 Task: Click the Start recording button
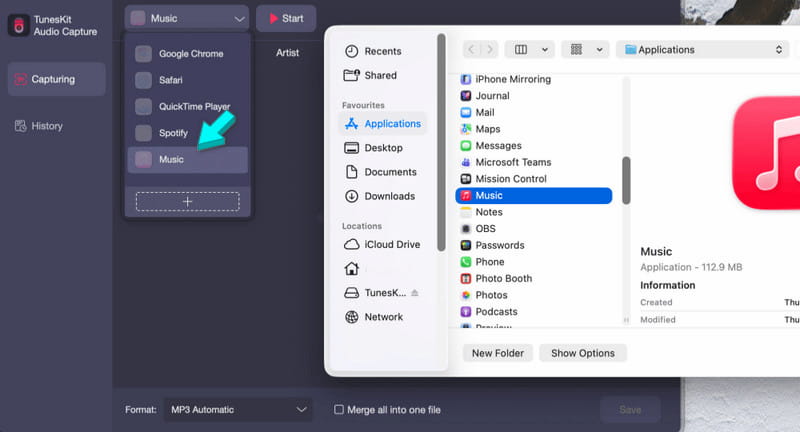[286, 18]
